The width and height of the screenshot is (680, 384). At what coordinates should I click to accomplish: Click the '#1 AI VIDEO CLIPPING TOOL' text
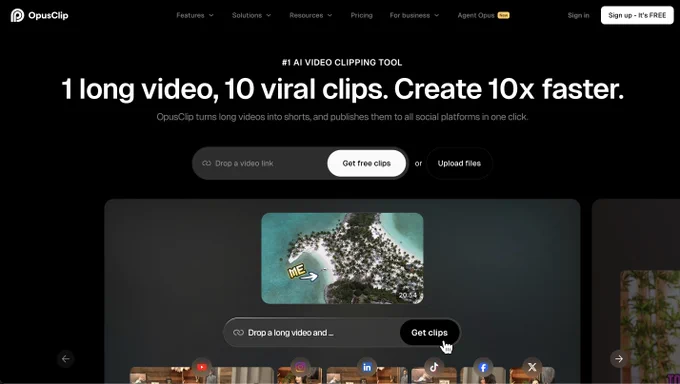[342, 62]
